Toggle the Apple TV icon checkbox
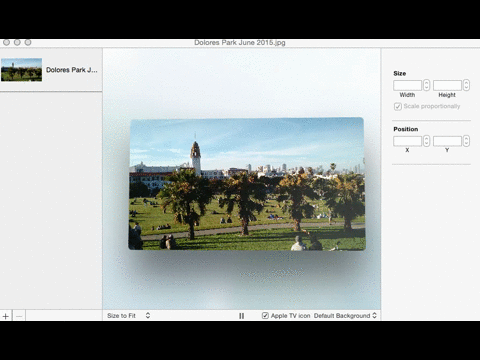This screenshot has height=360, width=480. [265, 315]
